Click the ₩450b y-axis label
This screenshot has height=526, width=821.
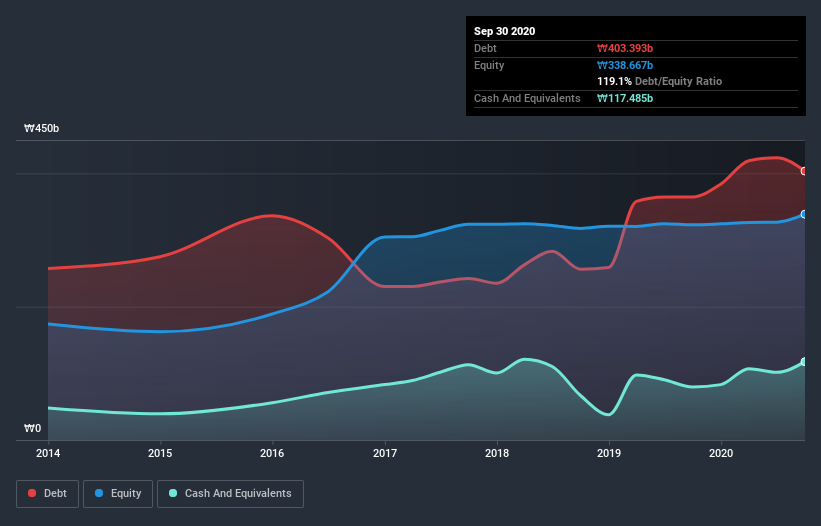click(41, 129)
